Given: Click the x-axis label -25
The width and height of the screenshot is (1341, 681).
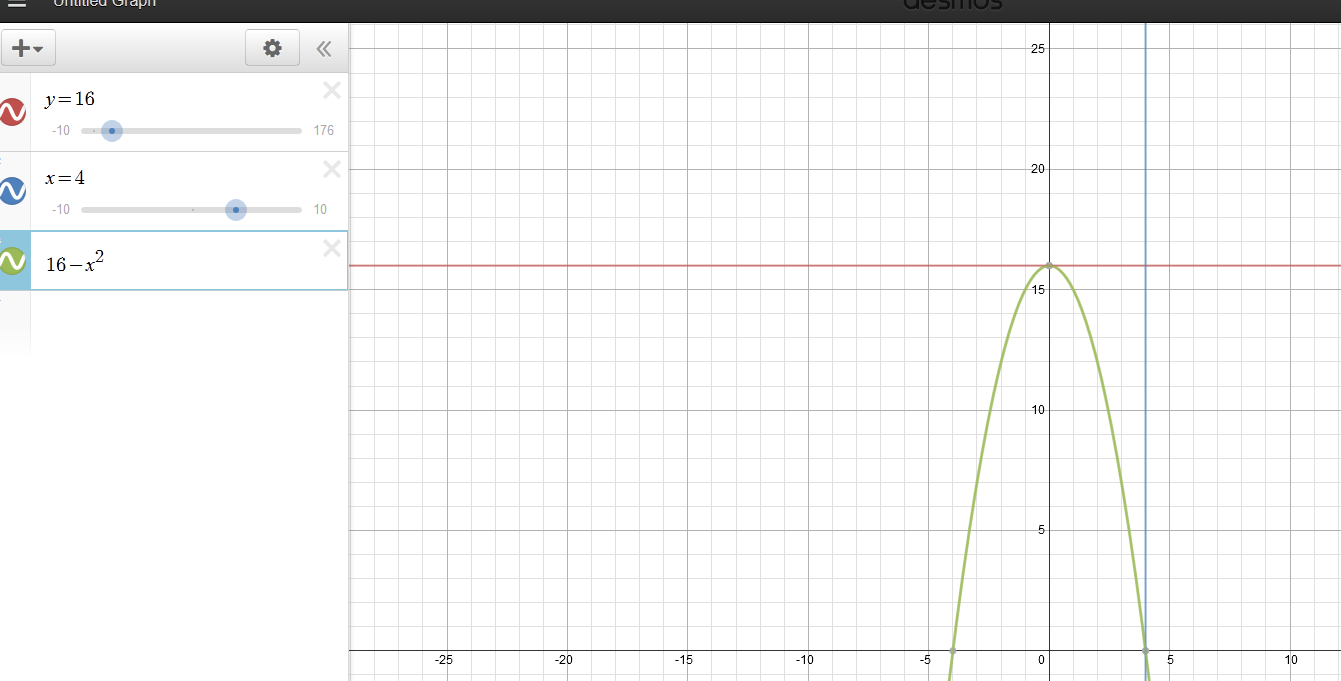Looking at the screenshot, I should click(x=444, y=660).
